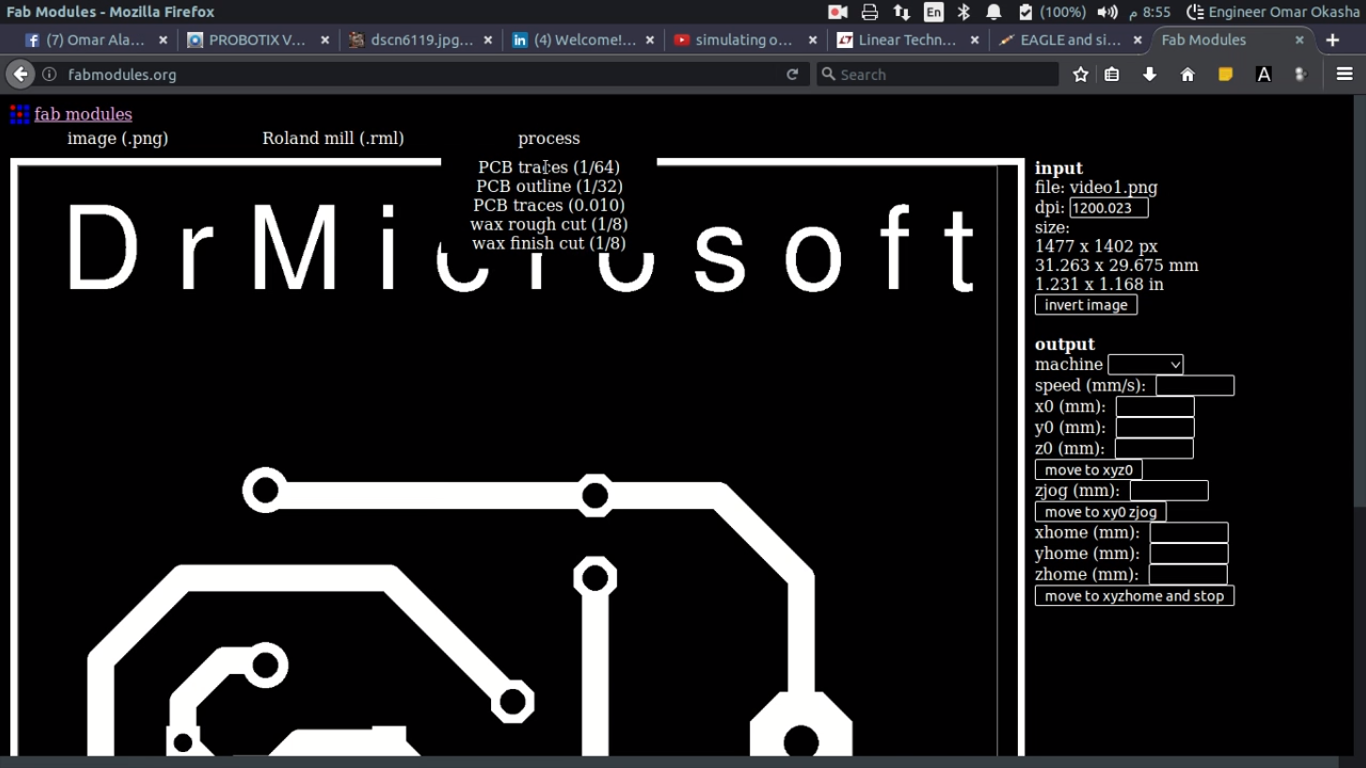Select PCB traces (1/64) process
The width and height of the screenshot is (1366, 768).
click(549, 167)
